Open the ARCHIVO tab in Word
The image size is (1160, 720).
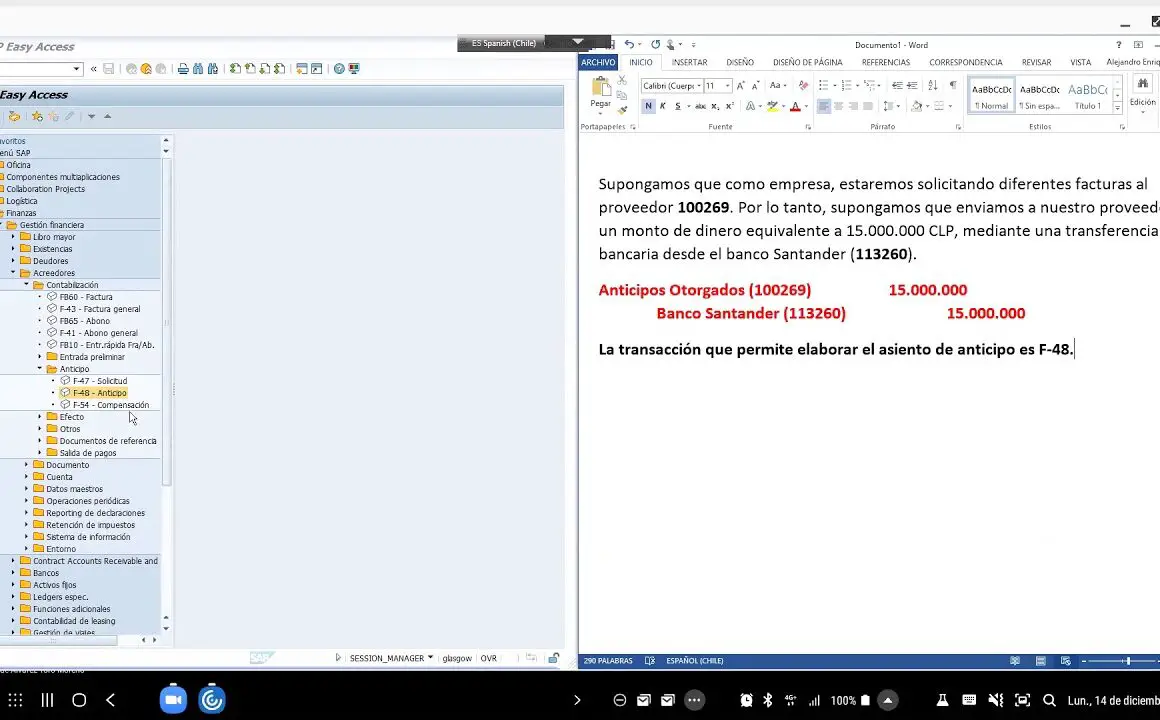click(598, 63)
